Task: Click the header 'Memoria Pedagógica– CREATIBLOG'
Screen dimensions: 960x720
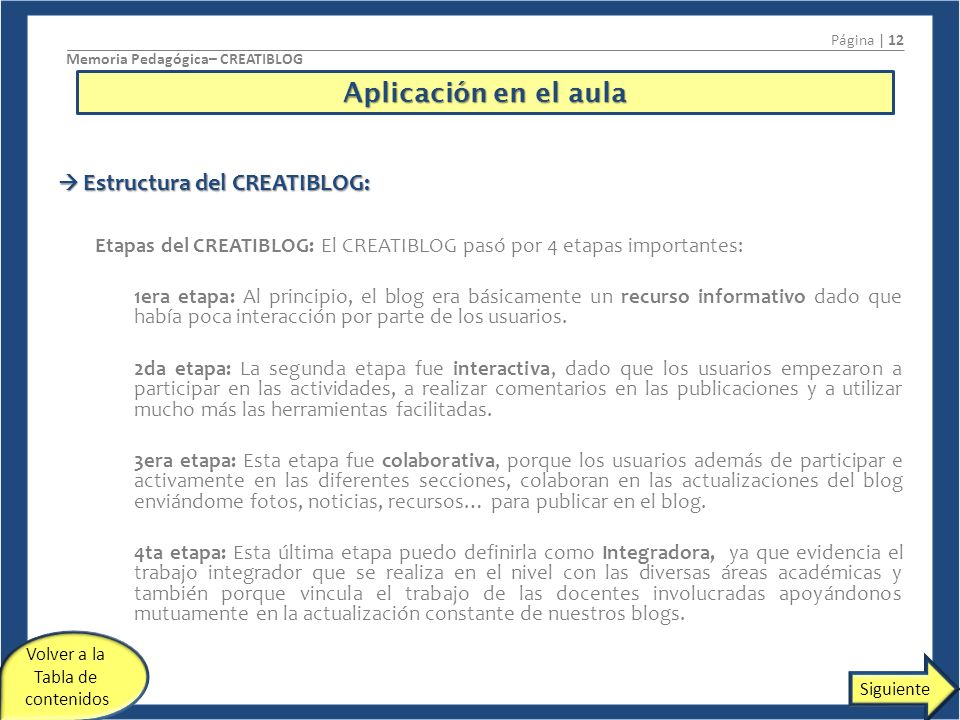Action: coord(184,59)
